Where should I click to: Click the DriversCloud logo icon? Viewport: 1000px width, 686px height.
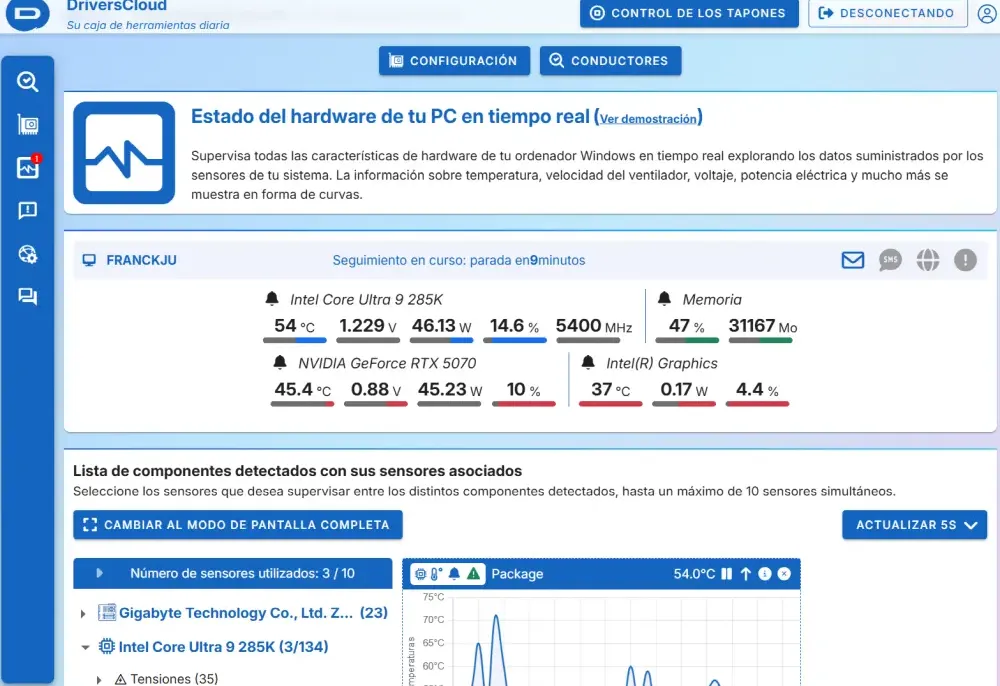click(x=27, y=13)
